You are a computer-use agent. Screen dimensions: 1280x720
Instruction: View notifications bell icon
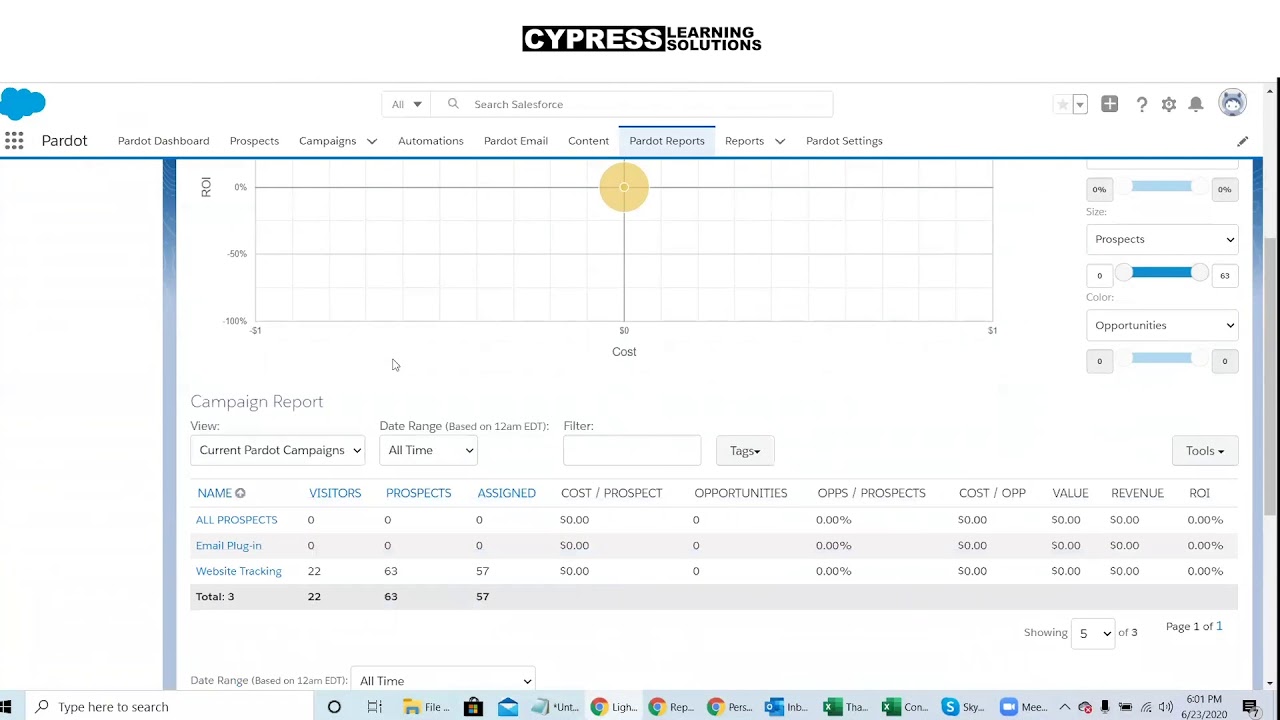click(1196, 104)
